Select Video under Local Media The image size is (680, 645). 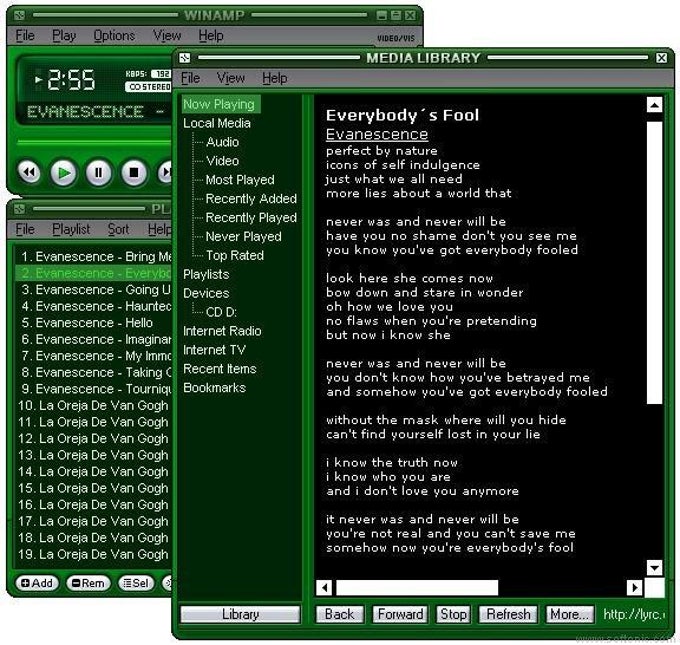tap(222, 161)
